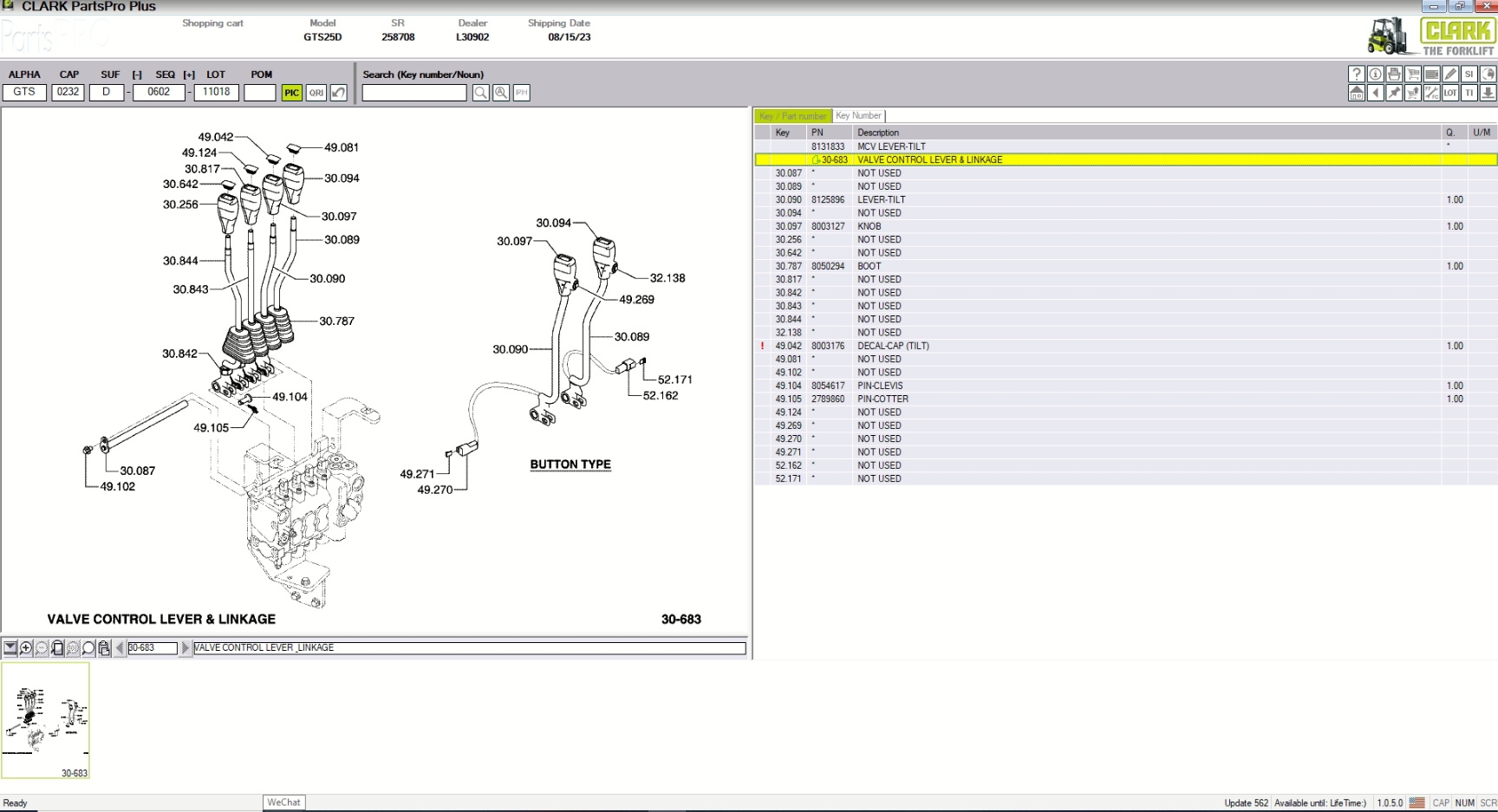Click the print icon in toolbar
This screenshot has height=812, width=1498.
click(1394, 75)
